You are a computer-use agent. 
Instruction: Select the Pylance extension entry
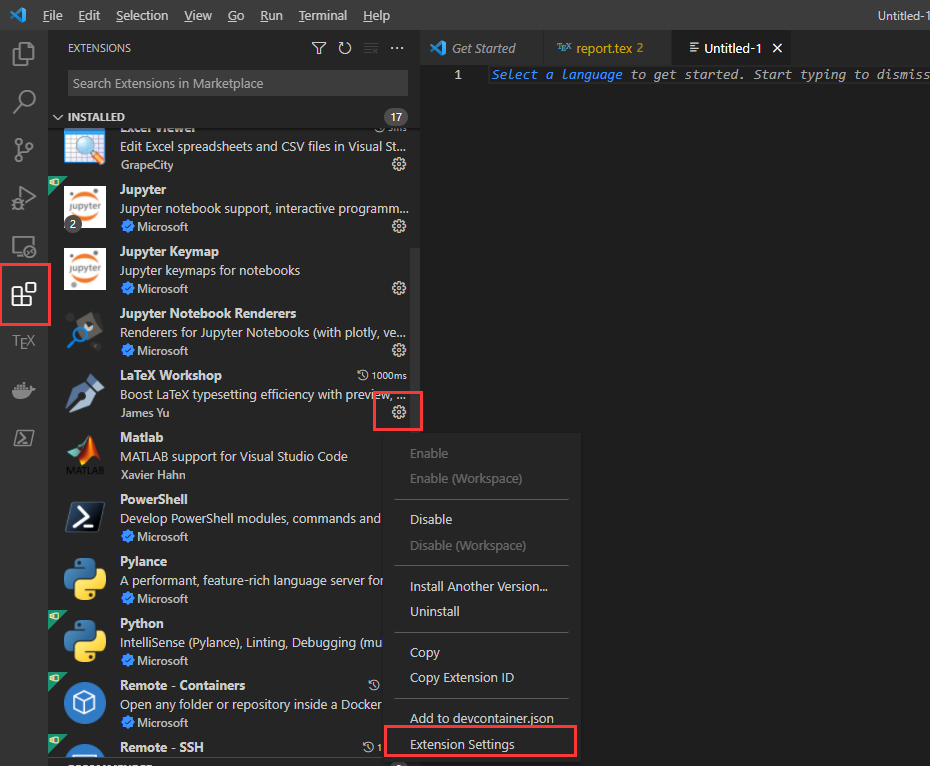click(216, 580)
